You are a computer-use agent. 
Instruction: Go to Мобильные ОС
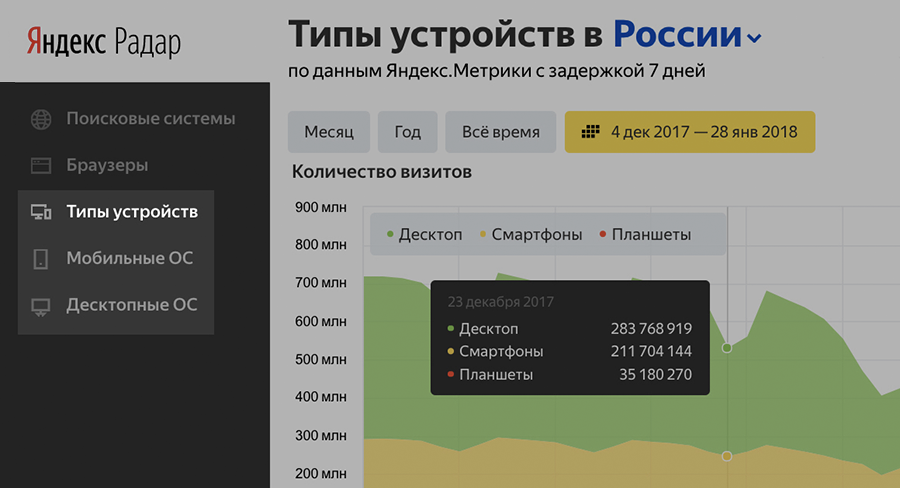130,258
